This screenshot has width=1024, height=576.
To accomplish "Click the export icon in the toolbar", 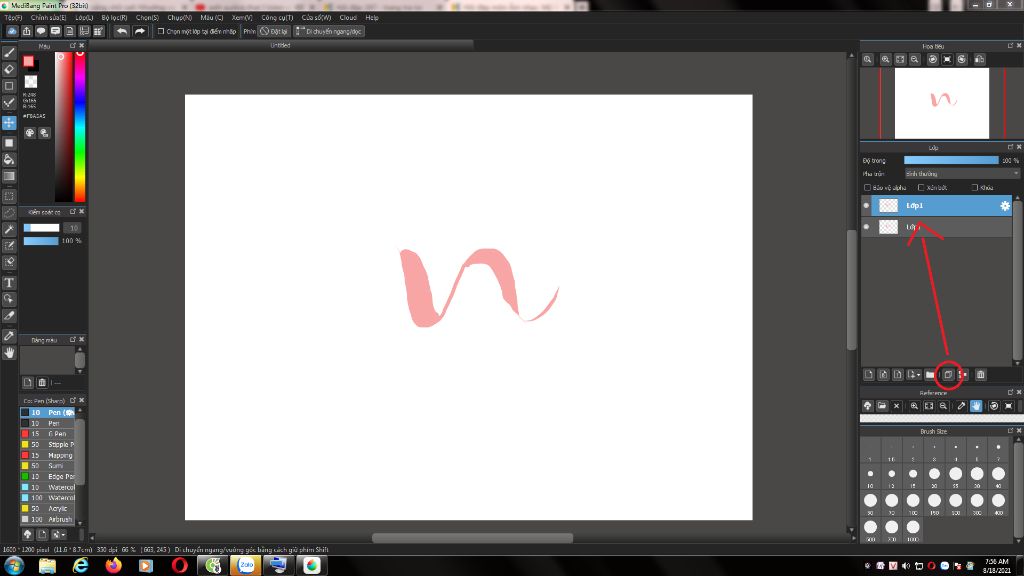I will click(x=27, y=31).
